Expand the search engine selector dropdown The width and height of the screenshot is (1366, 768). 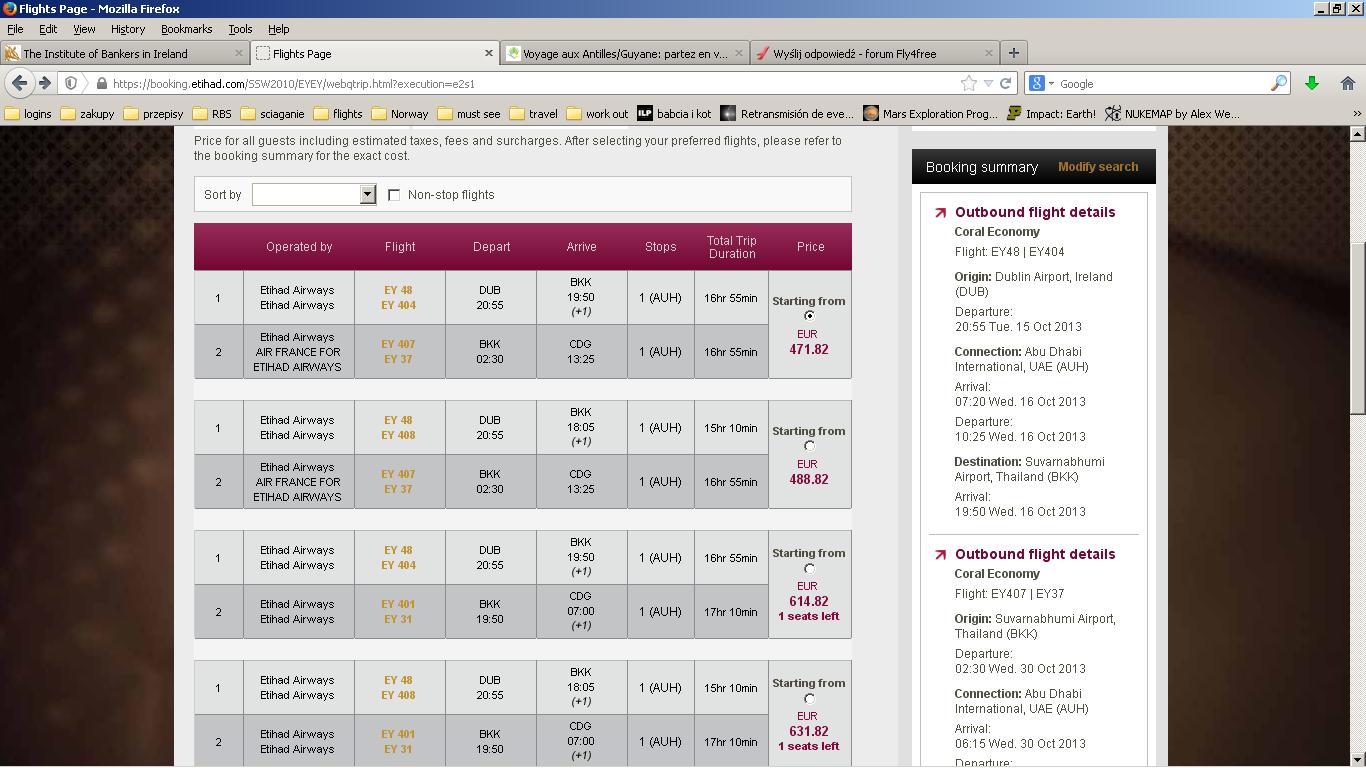pyautogui.click(x=1041, y=83)
